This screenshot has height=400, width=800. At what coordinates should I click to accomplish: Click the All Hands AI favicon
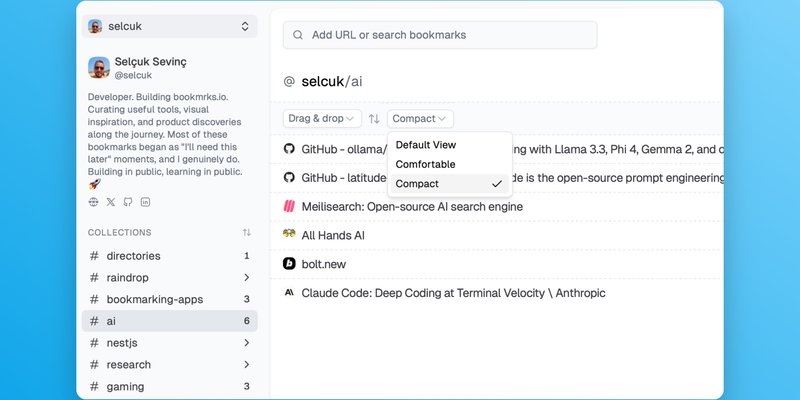click(x=289, y=234)
